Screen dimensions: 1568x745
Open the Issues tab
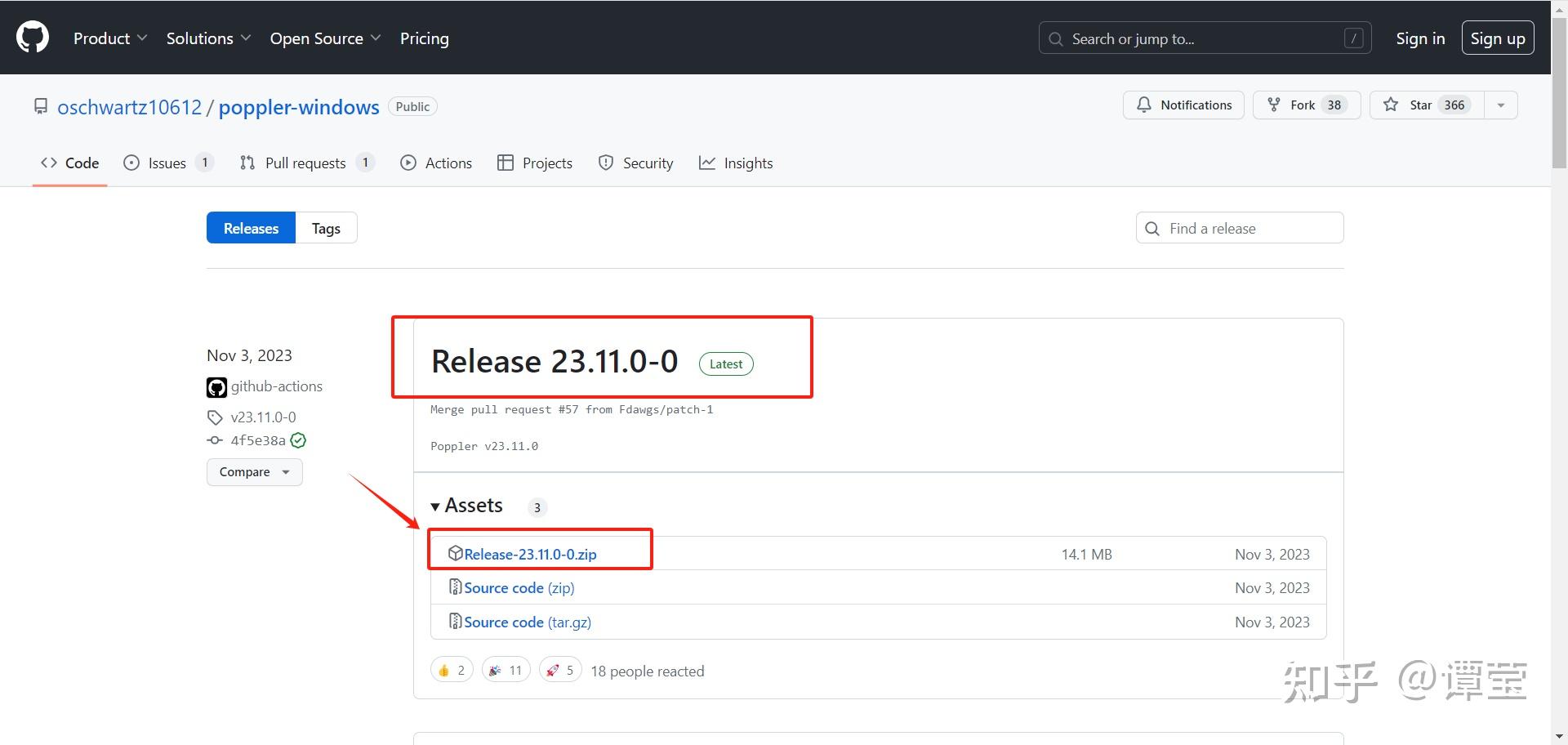pyautogui.click(x=168, y=163)
